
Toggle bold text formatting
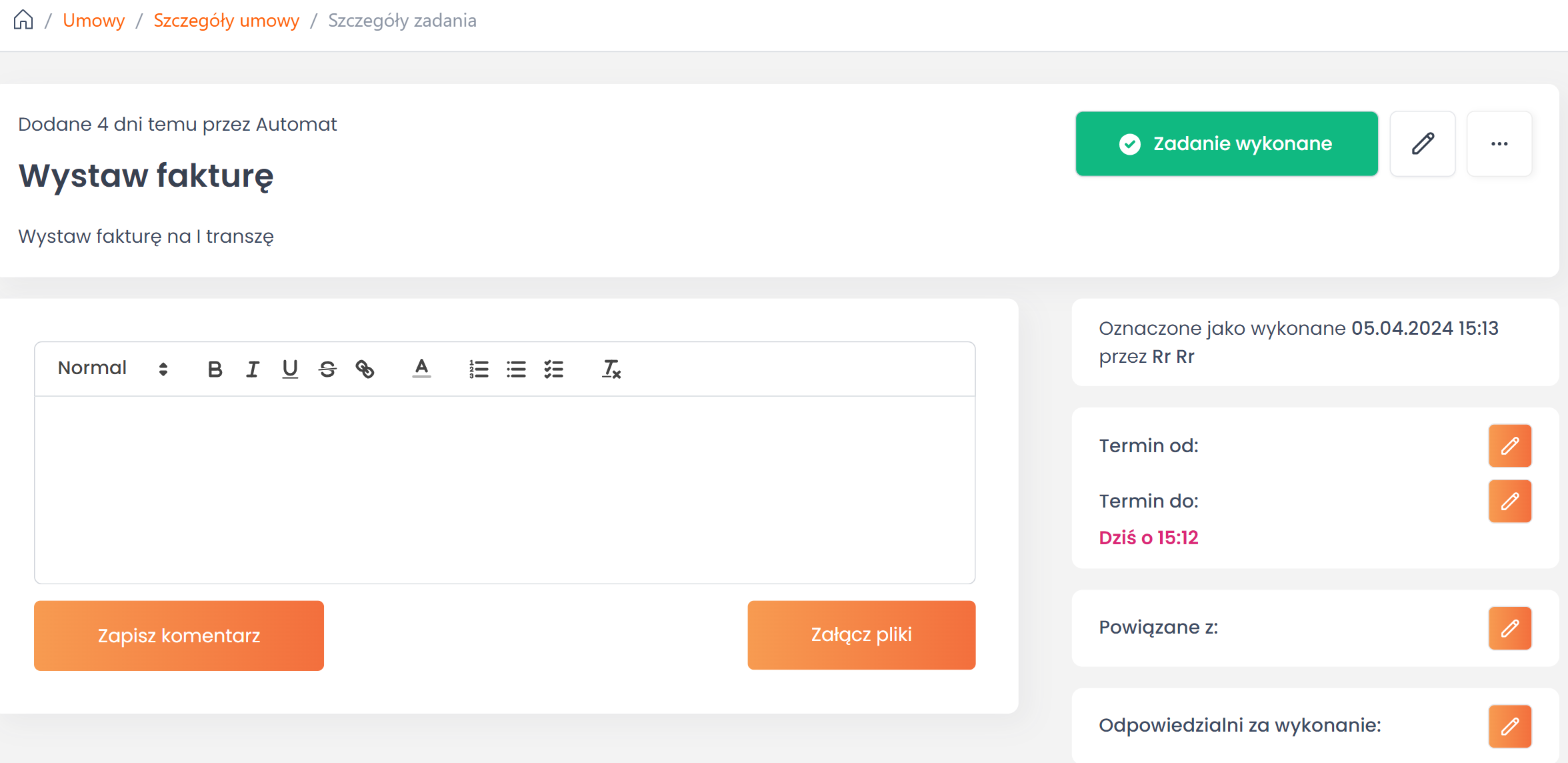point(215,369)
